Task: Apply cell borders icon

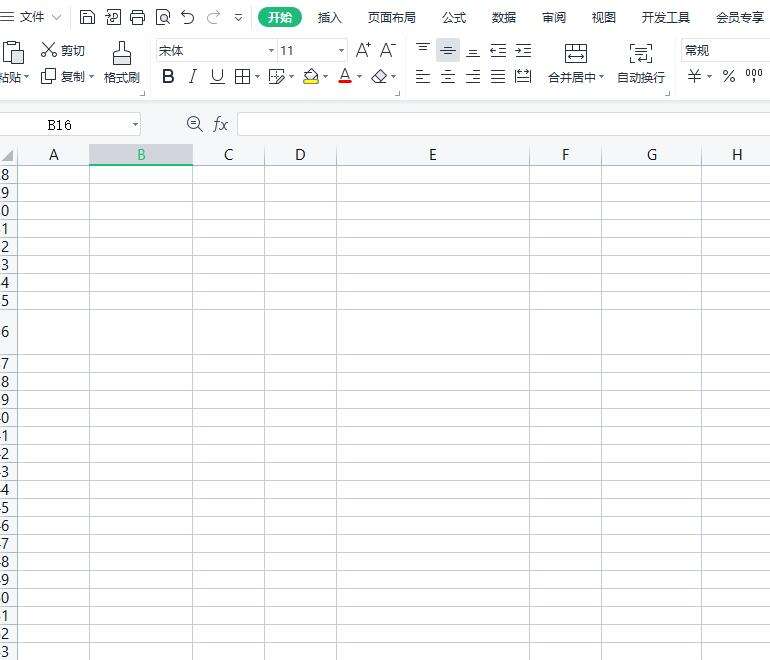Action: (243, 77)
